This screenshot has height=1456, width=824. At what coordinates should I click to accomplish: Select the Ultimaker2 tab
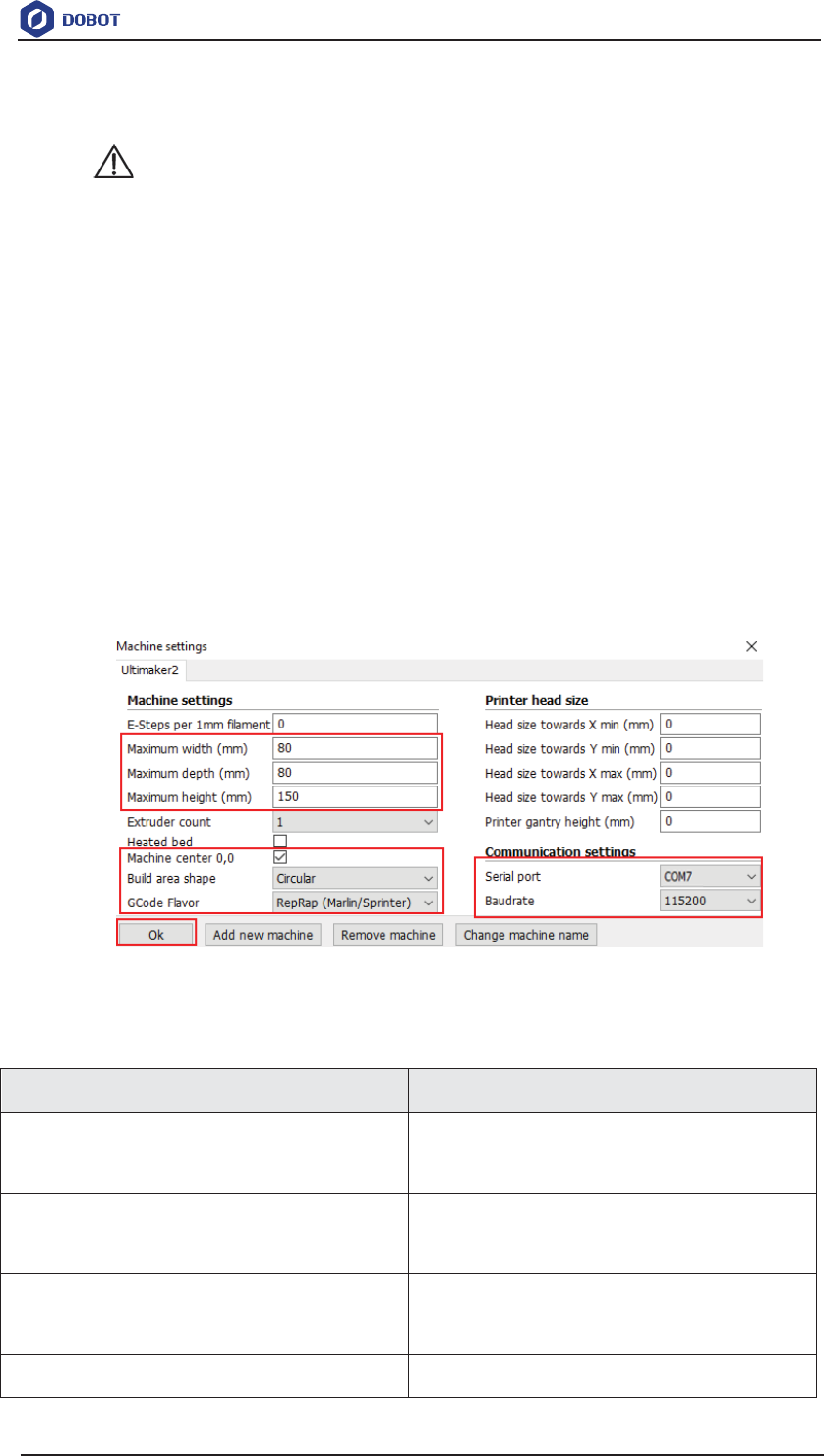(x=152, y=670)
